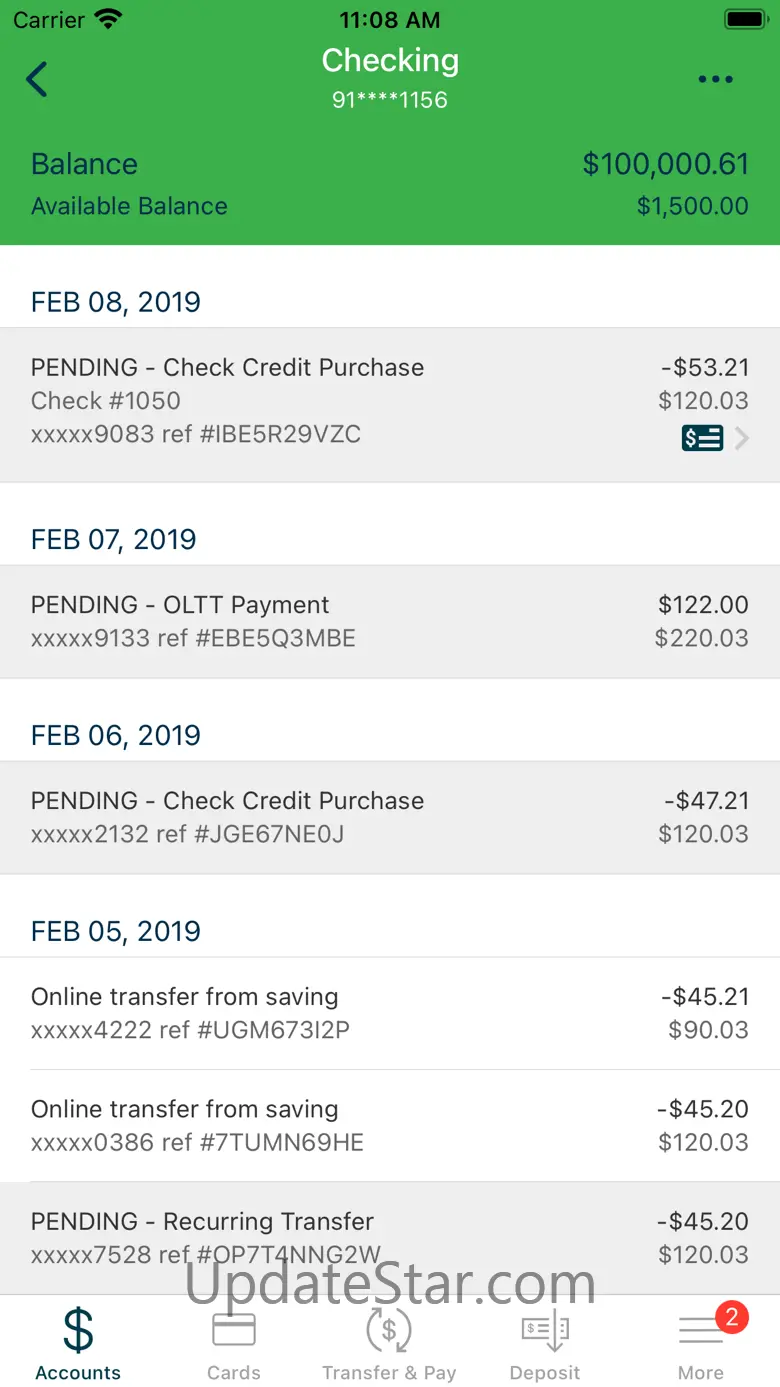Open the PENDING Recurring Transfer row
780x1387 pixels.
(389, 1237)
